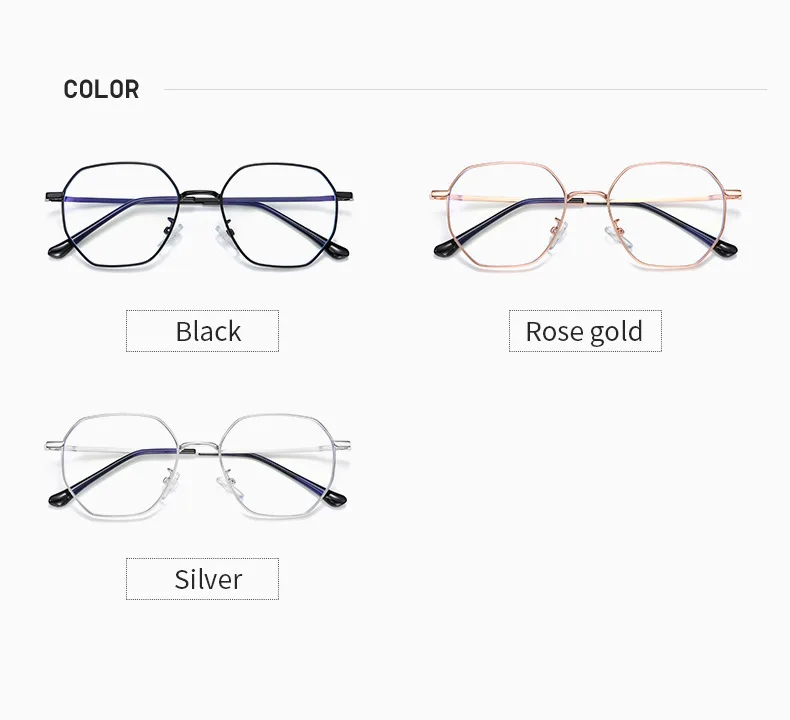790x720 pixels.
Task: Click the left black temple tip of black glasses
Action: pyautogui.click(x=58, y=249)
